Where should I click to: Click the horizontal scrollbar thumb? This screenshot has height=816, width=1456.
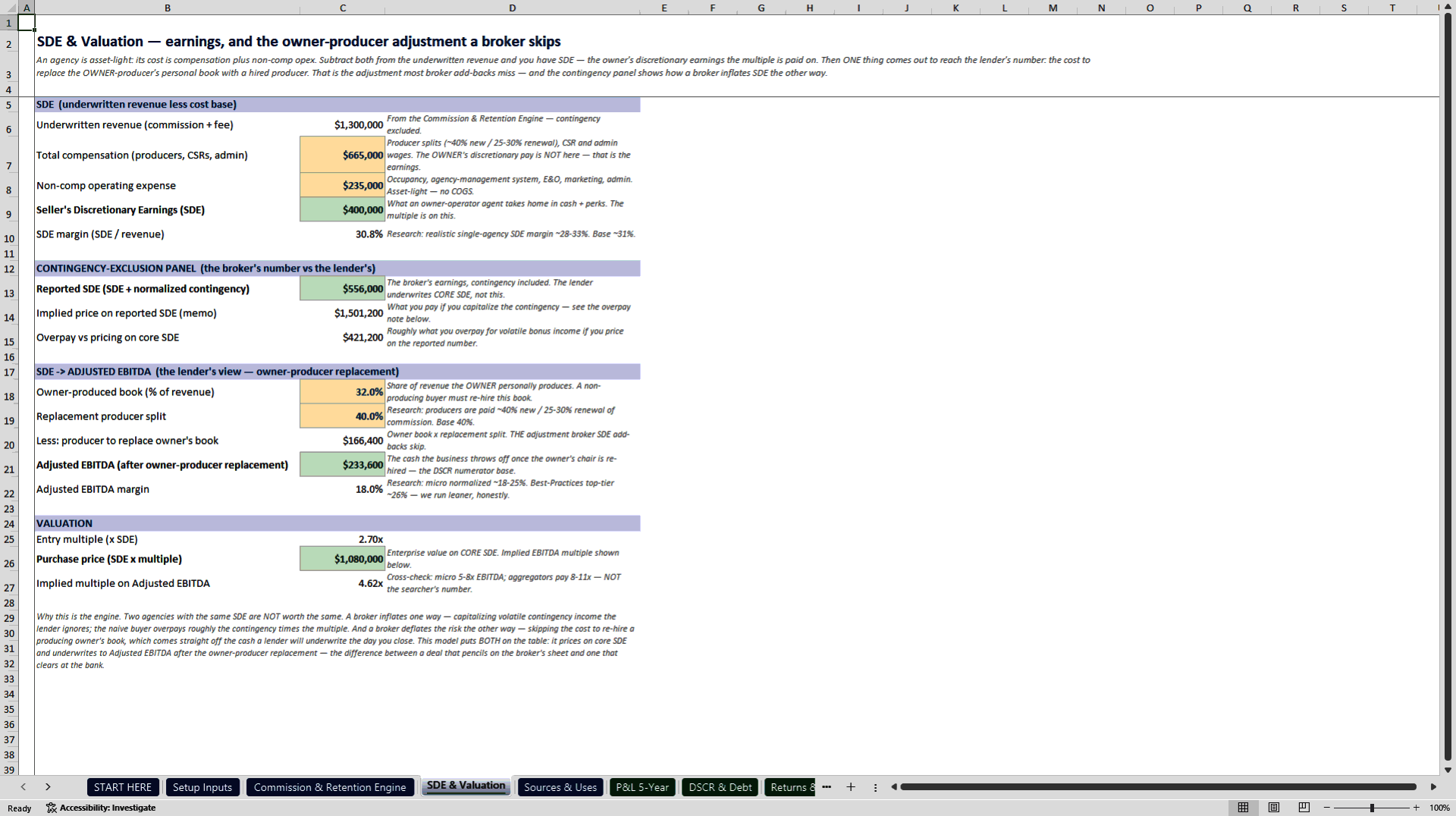[1158, 787]
